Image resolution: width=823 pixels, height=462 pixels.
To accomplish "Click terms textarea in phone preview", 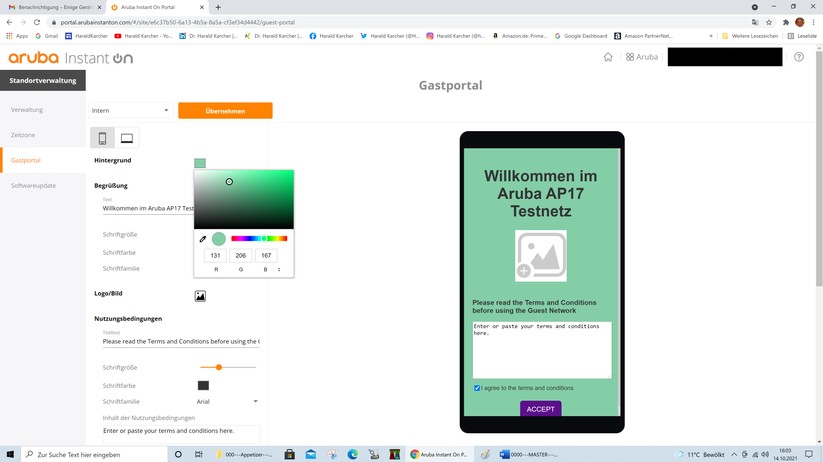I will (x=542, y=350).
